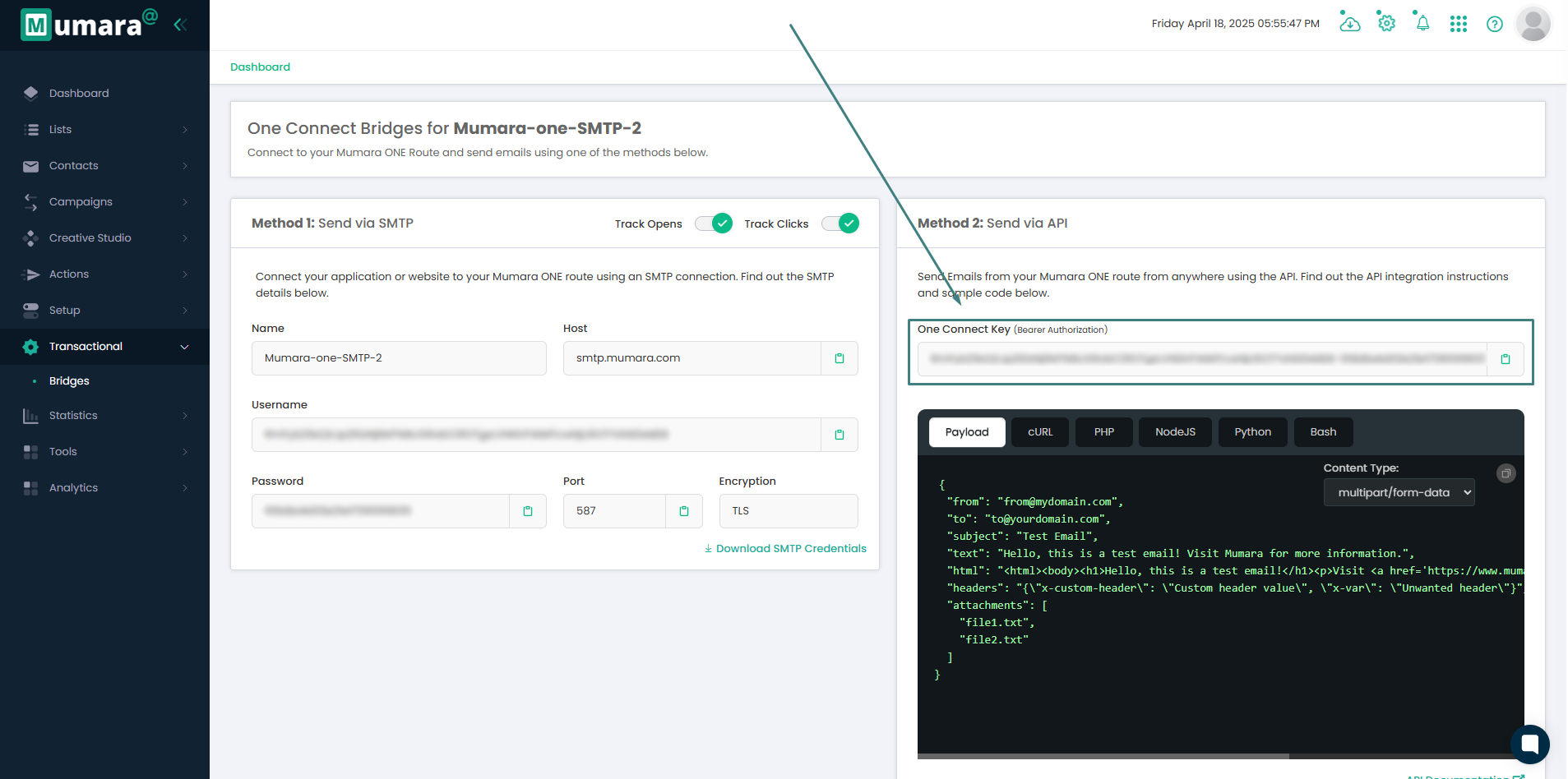Image resolution: width=1568 pixels, height=779 pixels.
Task: Expand the Creative Studio chevron
Action: click(x=185, y=238)
